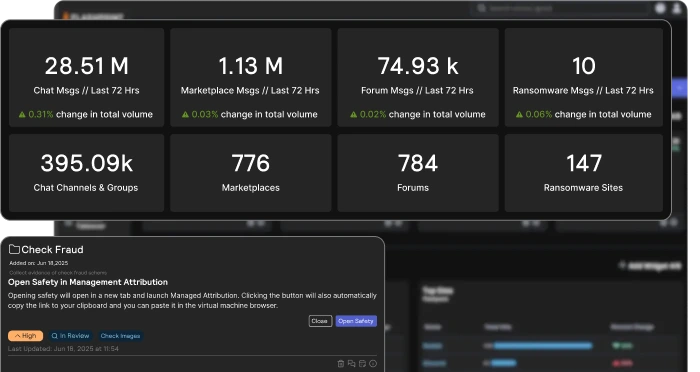Click the 0.06% change in total volume text

pyautogui.click(x=588, y=114)
